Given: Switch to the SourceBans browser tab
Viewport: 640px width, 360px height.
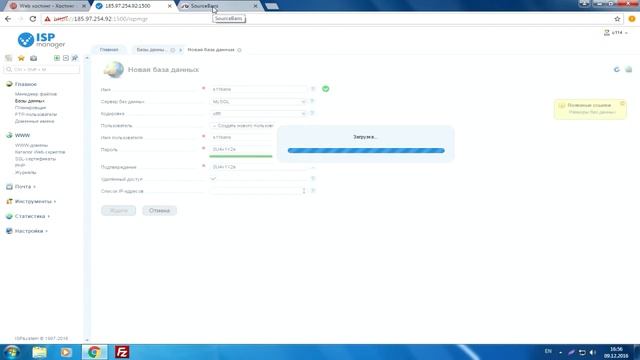Looking at the screenshot, I should (219, 6).
